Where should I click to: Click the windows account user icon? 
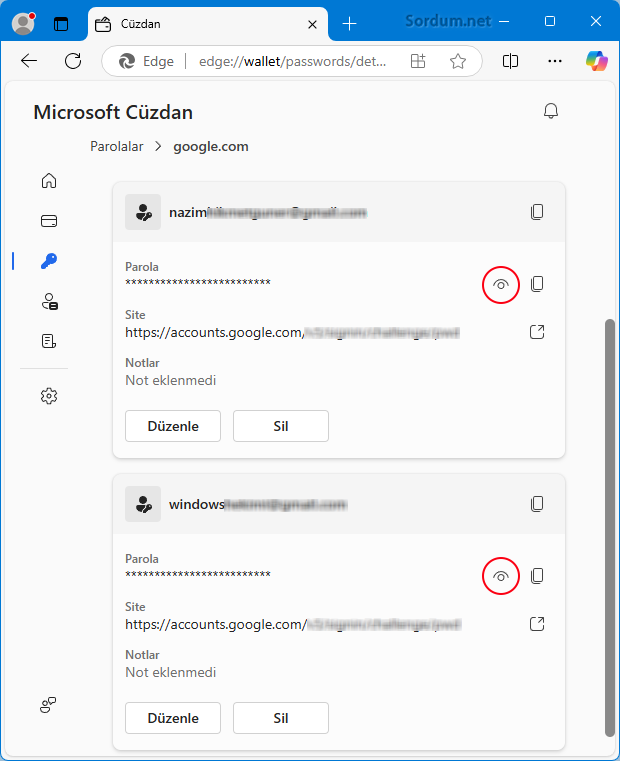pyautogui.click(x=143, y=504)
